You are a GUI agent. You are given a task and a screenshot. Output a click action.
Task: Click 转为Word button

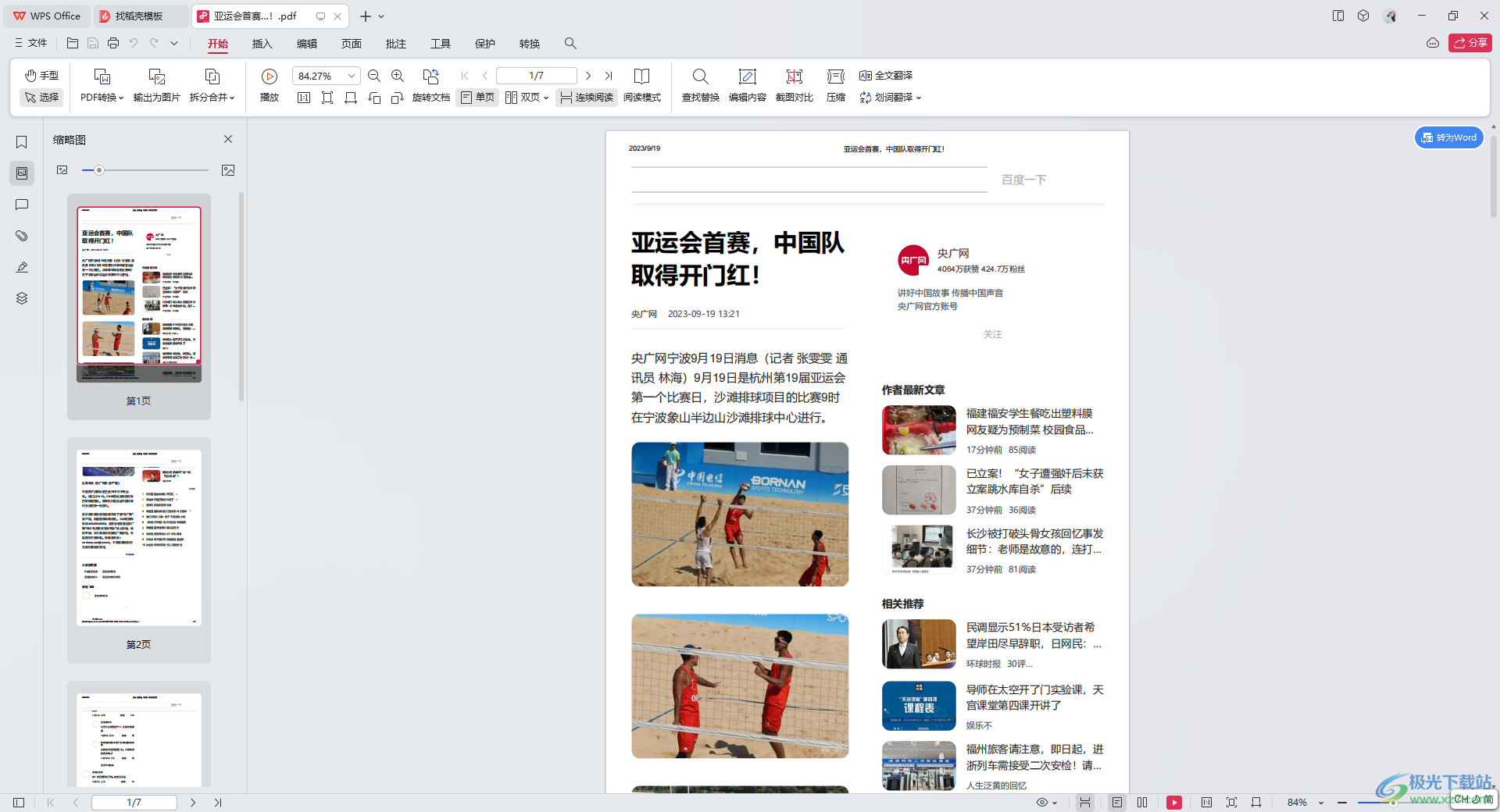(1449, 137)
